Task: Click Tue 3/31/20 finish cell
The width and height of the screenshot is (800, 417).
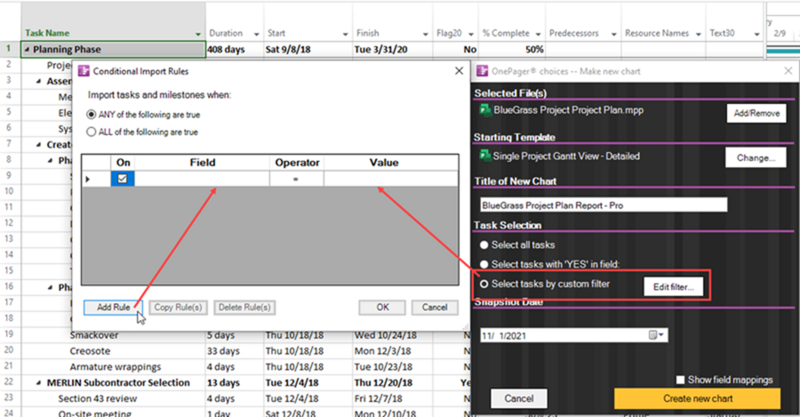Action: pyautogui.click(x=393, y=50)
